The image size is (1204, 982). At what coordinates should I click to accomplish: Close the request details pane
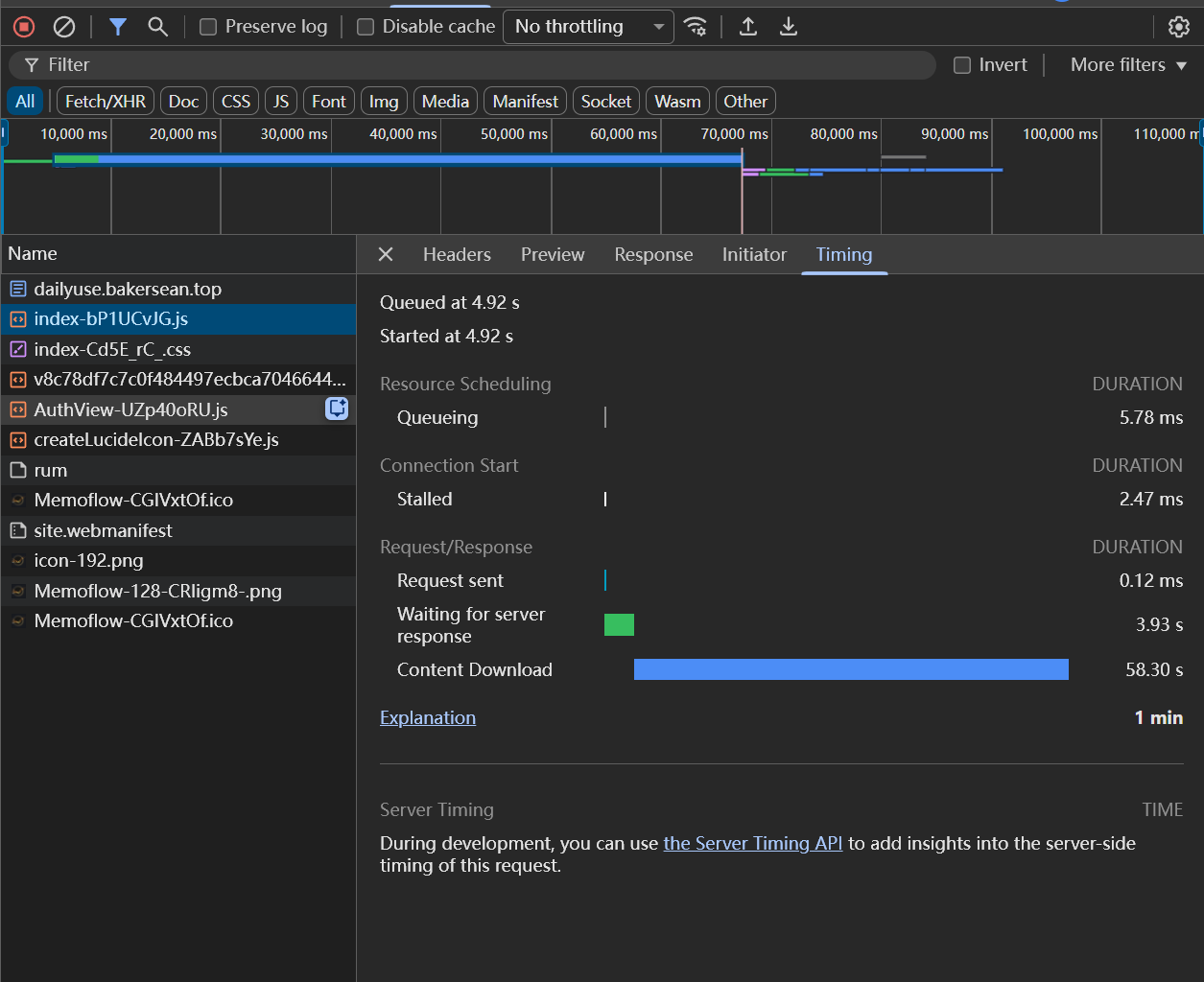tap(386, 254)
